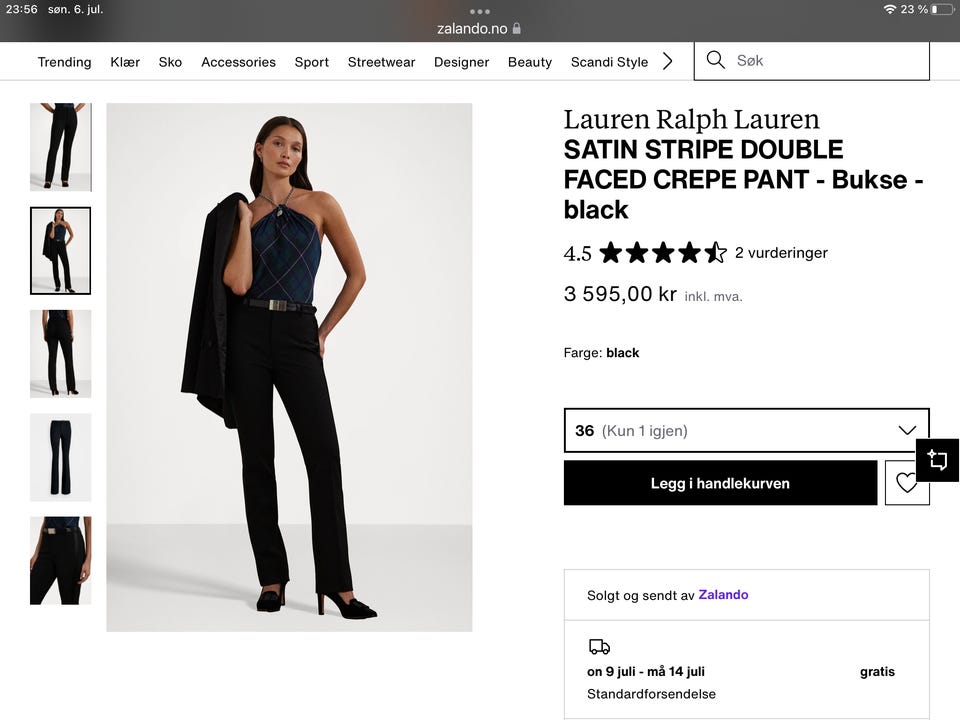Viewport: 960px width, 720px height.
Task: Click the star rating icons
Action: pyautogui.click(x=662, y=253)
